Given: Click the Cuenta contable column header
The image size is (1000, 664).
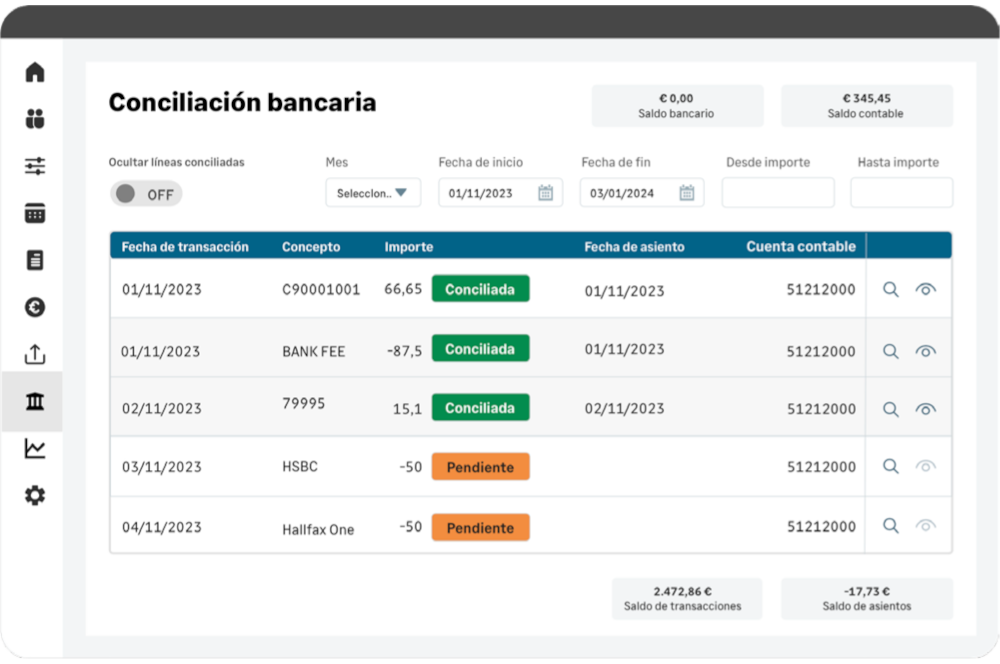Looking at the screenshot, I should (x=801, y=247).
